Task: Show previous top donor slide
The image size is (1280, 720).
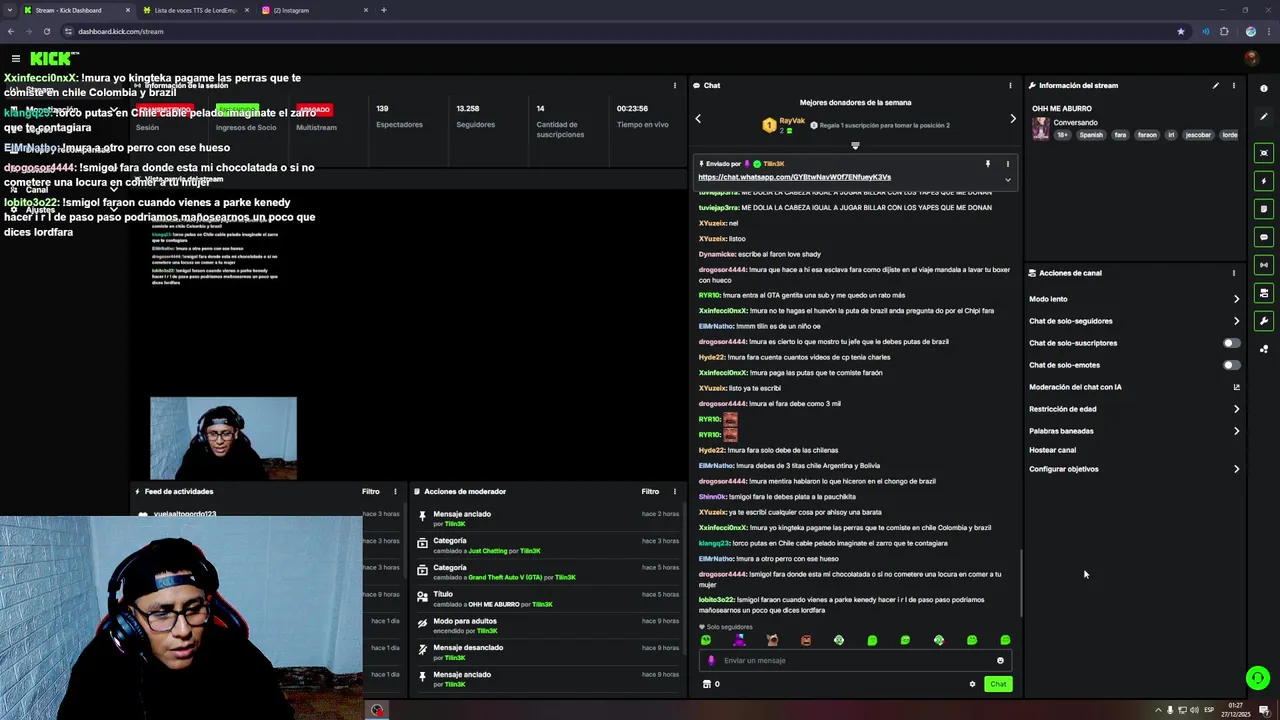Action: (x=698, y=118)
